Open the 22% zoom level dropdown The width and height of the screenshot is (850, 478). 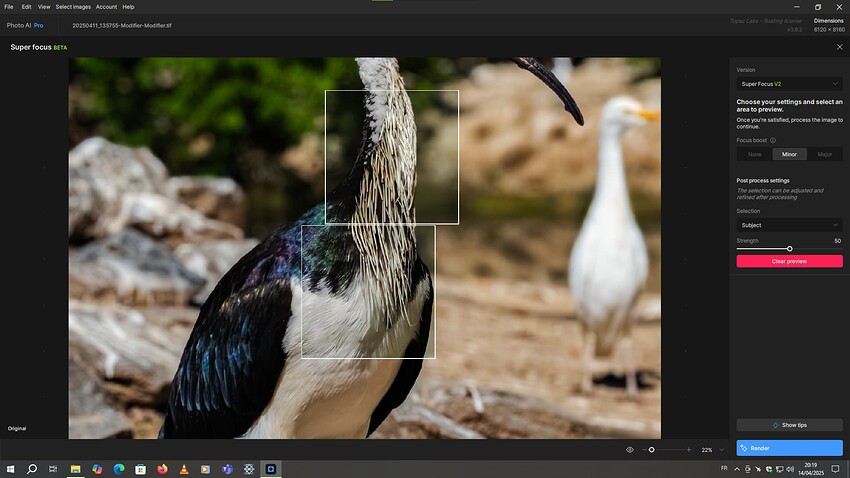click(x=712, y=450)
